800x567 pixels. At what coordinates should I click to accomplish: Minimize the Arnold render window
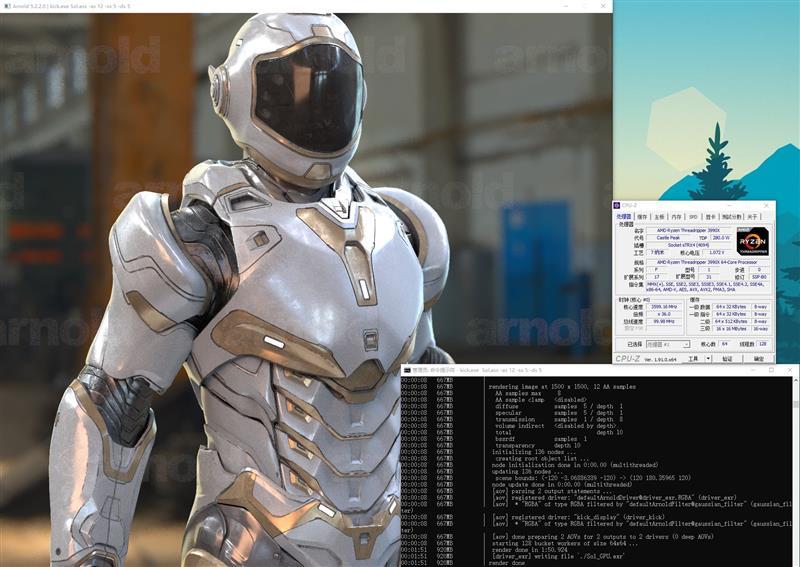(567, 6)
